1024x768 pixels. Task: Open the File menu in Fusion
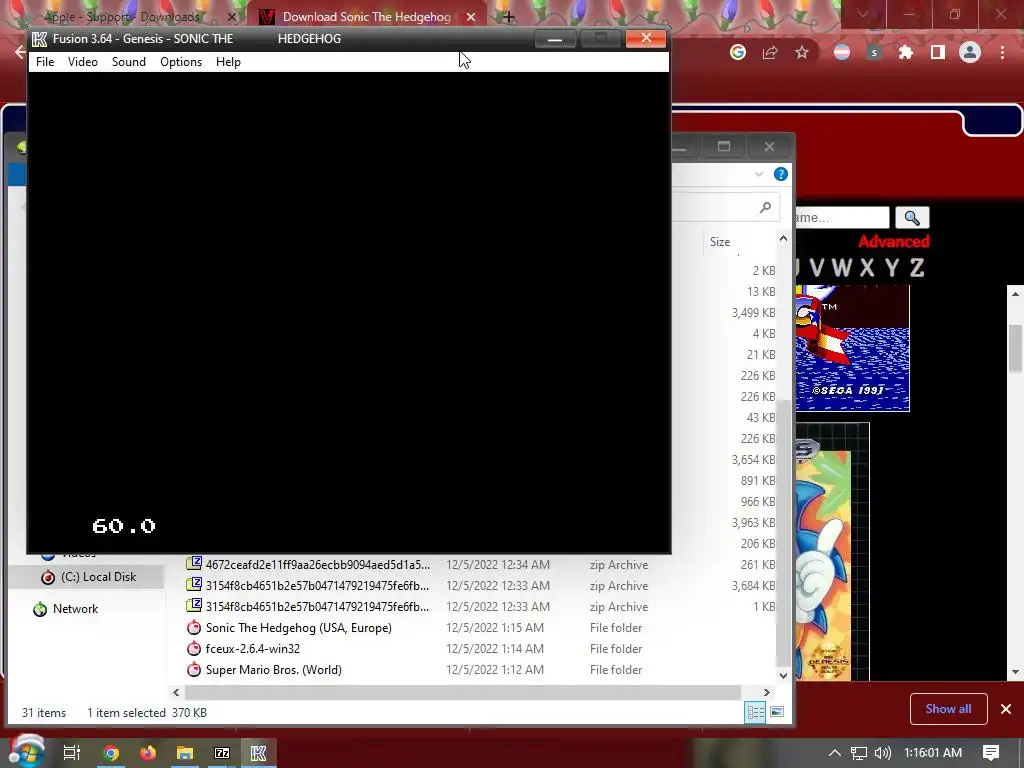tap(45, 62)
